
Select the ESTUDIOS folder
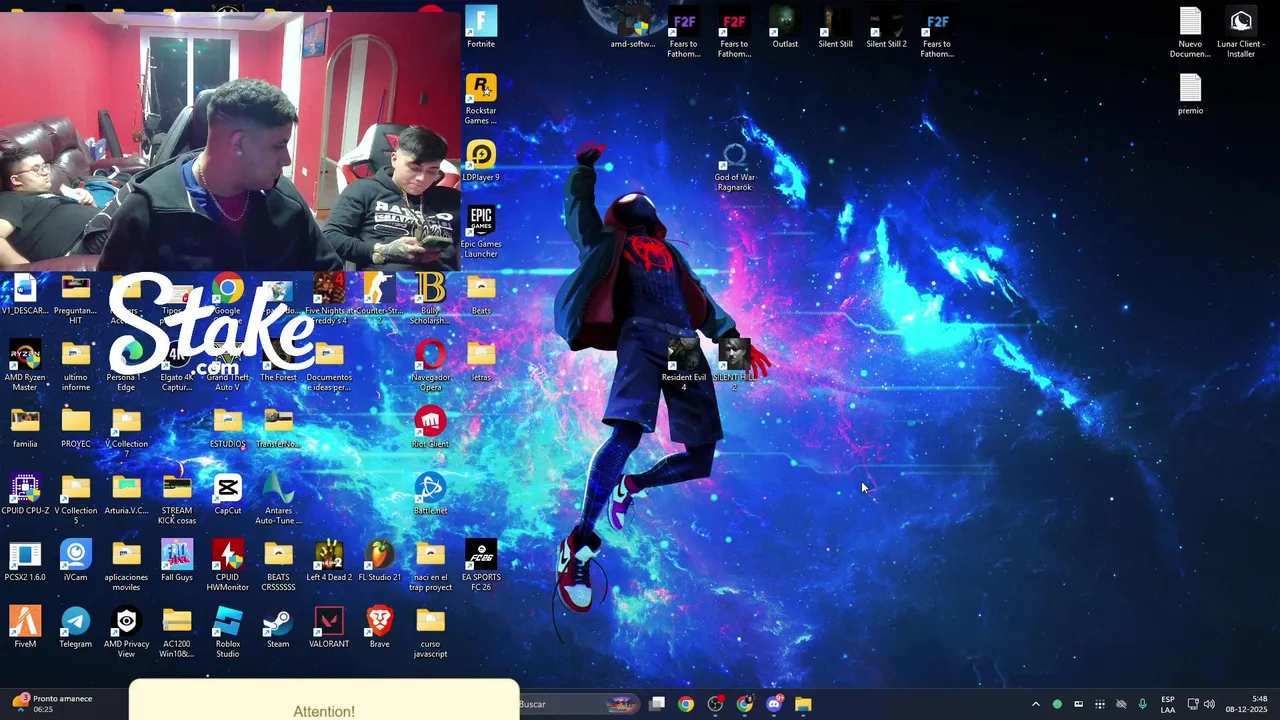(228, 428)
